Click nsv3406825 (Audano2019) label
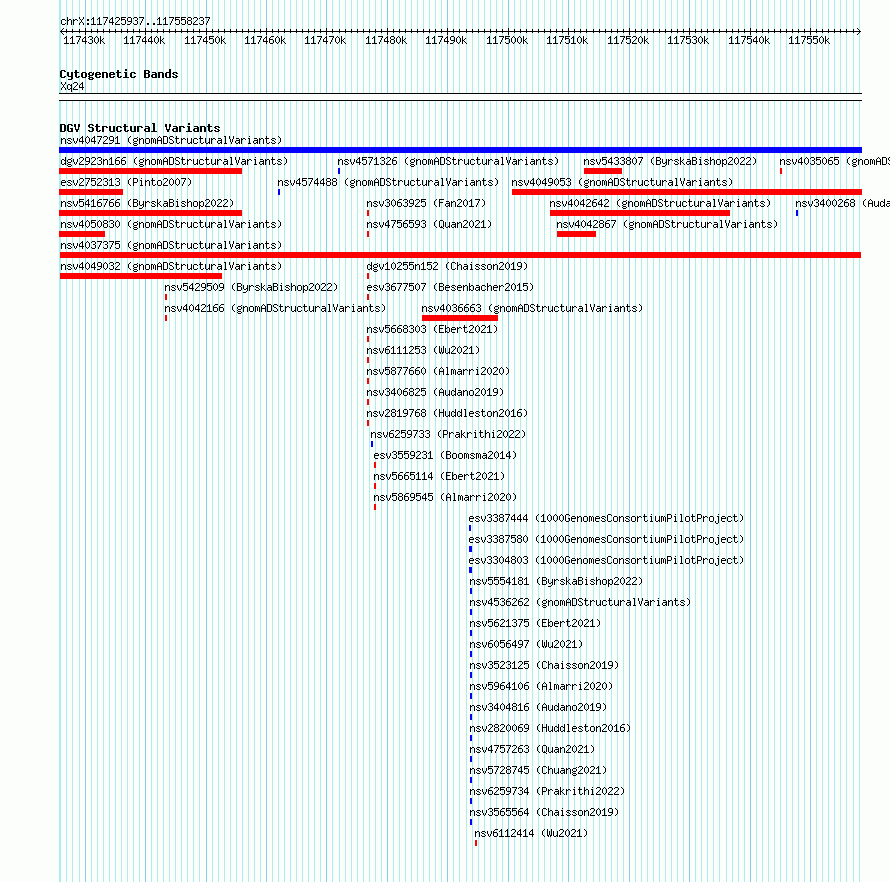The height and width of the screenshot is (882, 890). pyautogui.click(x=435, y=392)
